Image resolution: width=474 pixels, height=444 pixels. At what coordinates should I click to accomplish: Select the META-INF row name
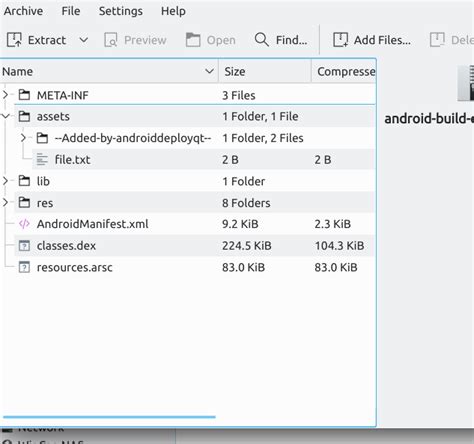pyautogui.click(x=63, y=95)
